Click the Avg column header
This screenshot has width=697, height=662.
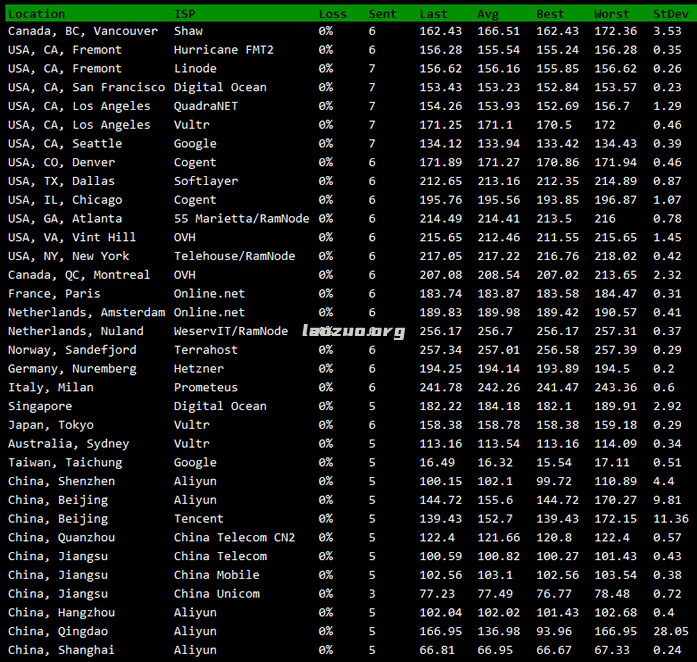coord(488,14)
